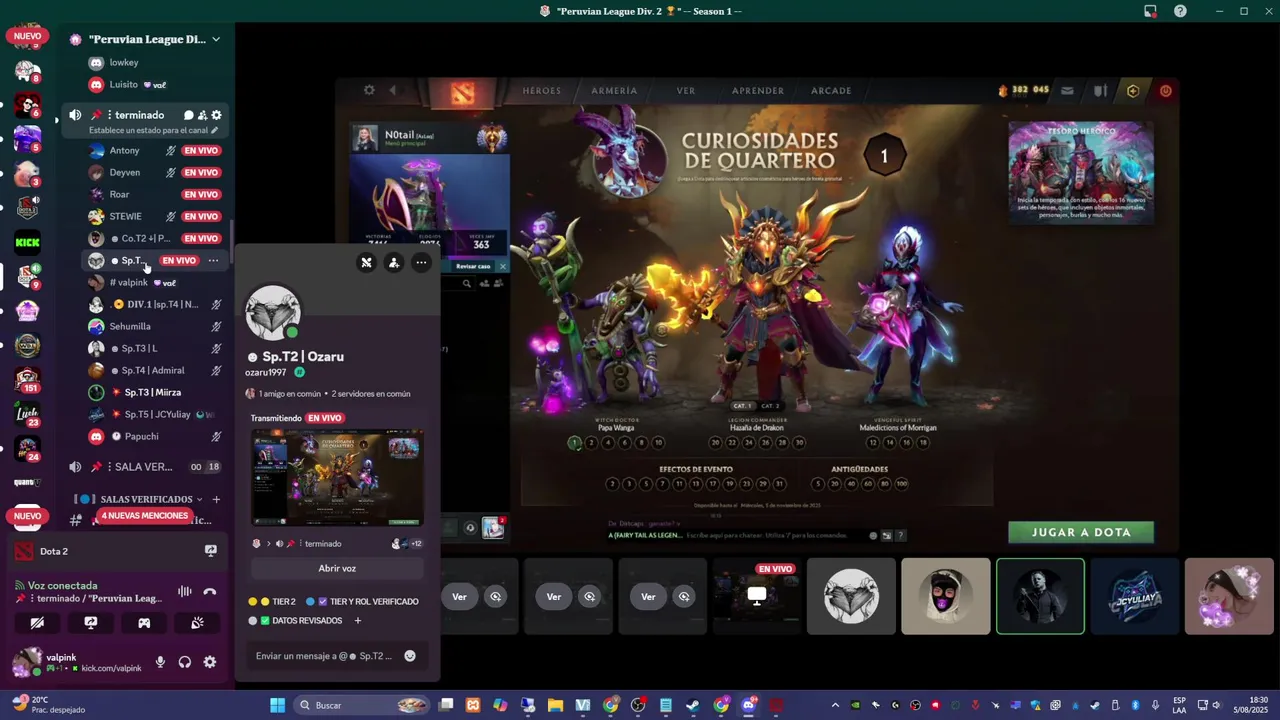Click the Abrir voz button

(337, 568)
